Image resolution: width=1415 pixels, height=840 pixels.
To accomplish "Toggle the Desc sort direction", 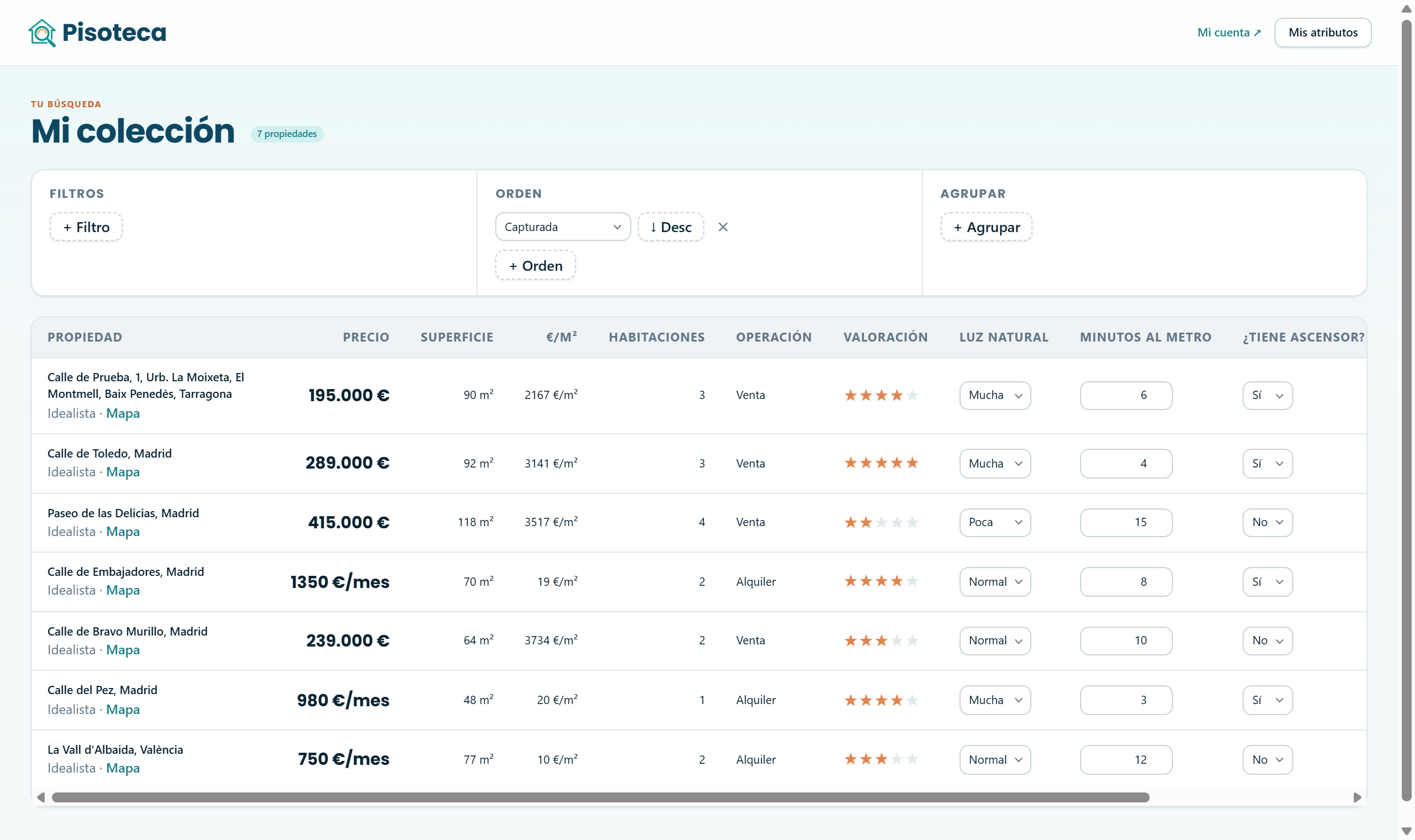I will tap(670, 227).
